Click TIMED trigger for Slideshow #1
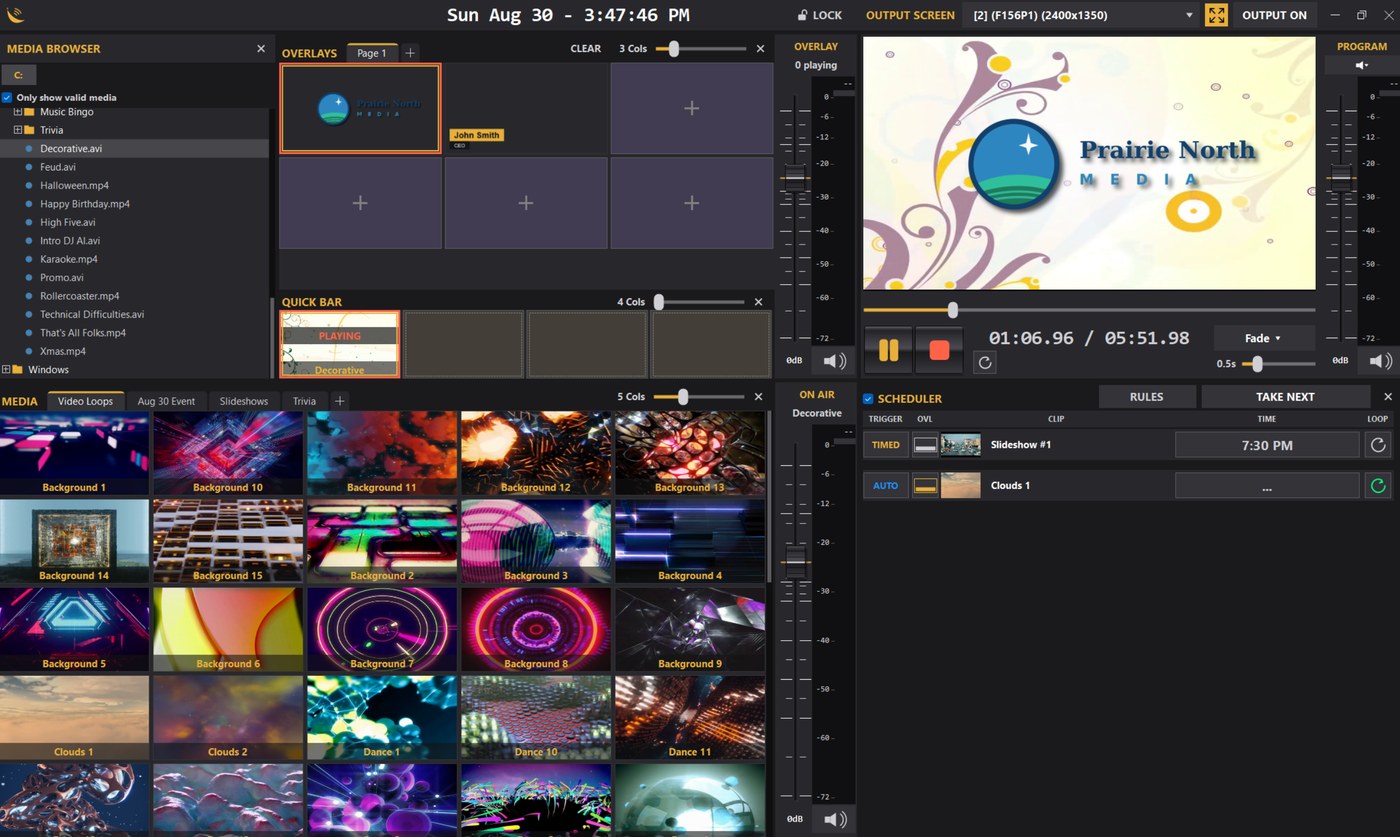Viewport: 1400px width, 837px height. click(885, 445)
